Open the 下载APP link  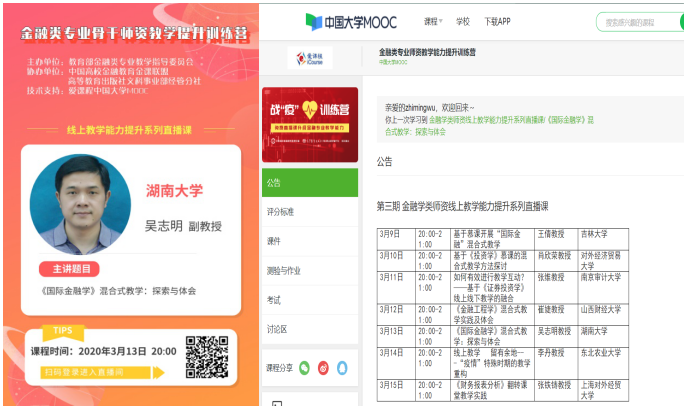(496, 21)
